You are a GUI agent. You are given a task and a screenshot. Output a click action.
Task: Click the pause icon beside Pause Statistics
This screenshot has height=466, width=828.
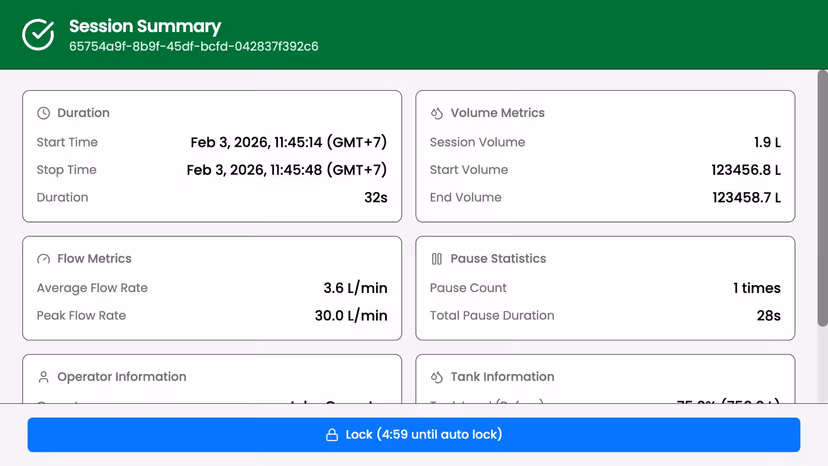click(x=437, y=259)
